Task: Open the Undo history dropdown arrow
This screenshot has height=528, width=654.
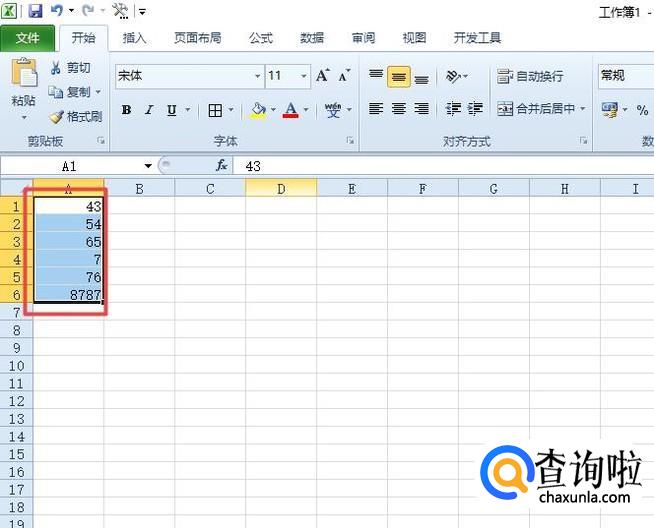Action: [71, 11]
